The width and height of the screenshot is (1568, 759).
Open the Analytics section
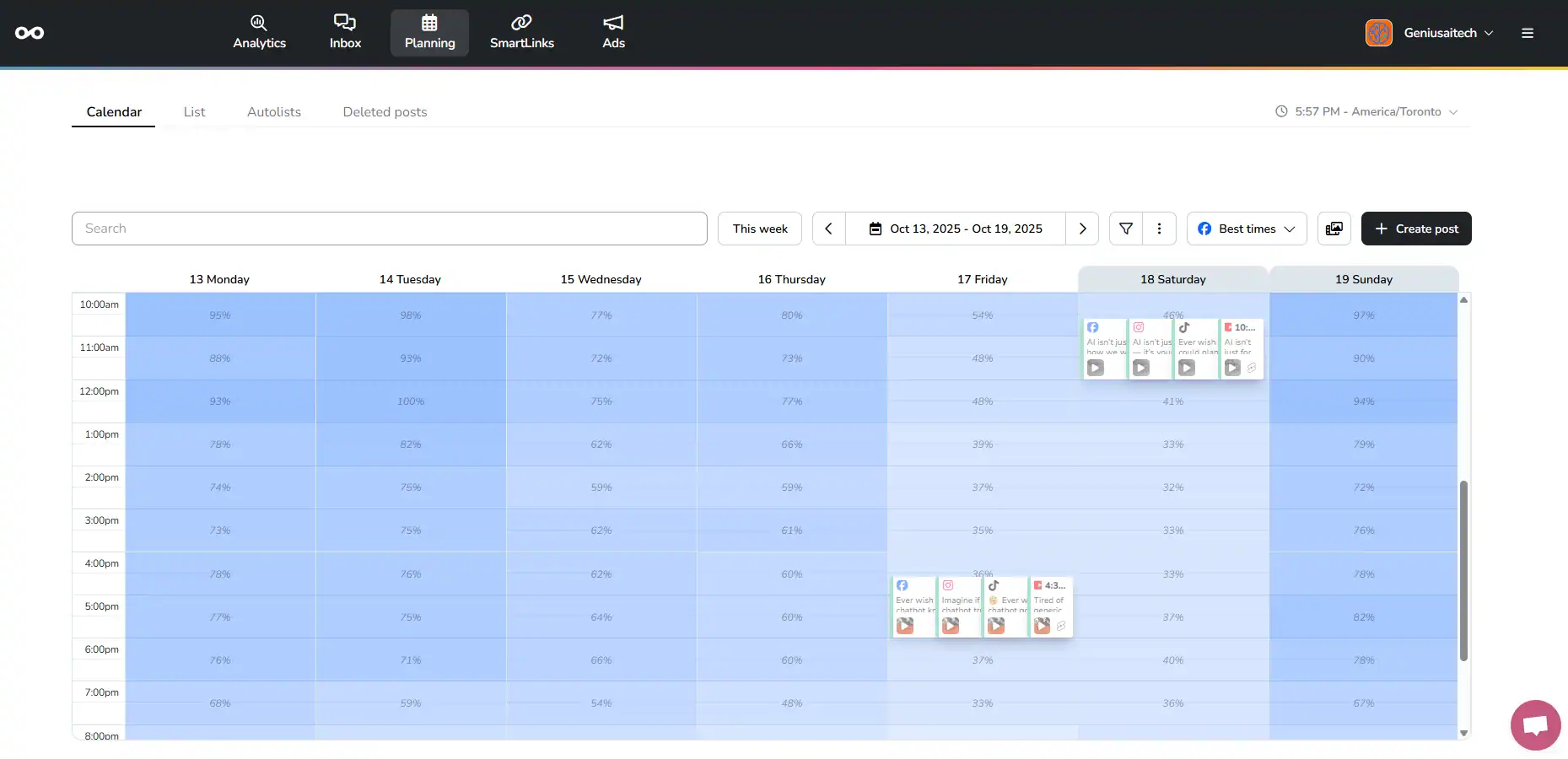pos(259,32)
